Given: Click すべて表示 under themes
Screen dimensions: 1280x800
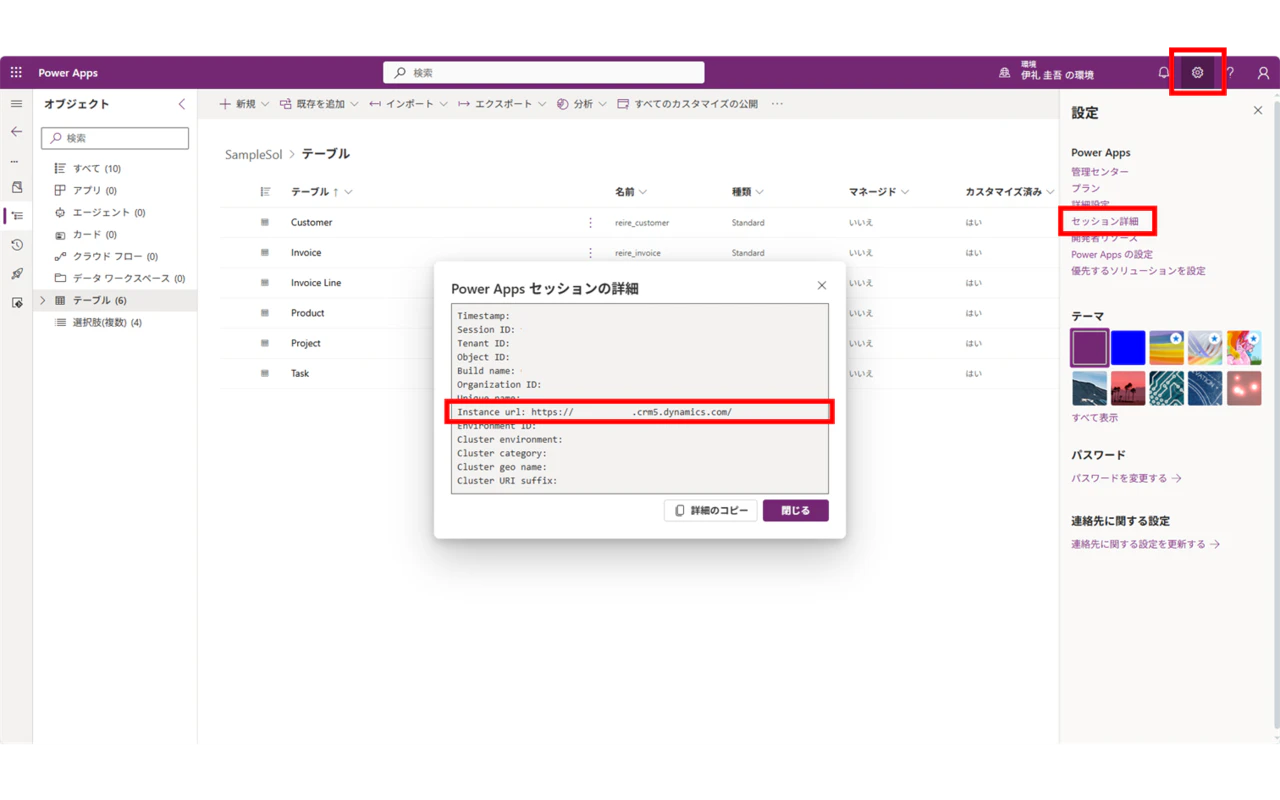Looking at the screenshot, I should pyautogui.click(x=1094, y=418).
